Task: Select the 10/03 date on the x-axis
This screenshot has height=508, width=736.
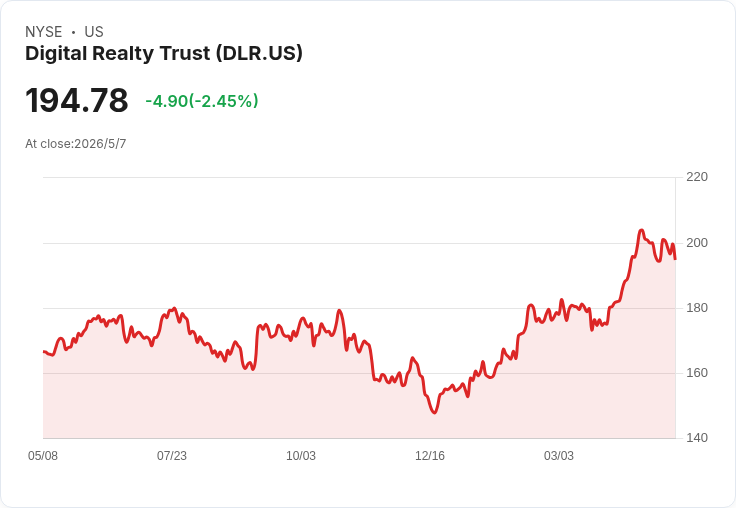Action: tap(301, 456)
